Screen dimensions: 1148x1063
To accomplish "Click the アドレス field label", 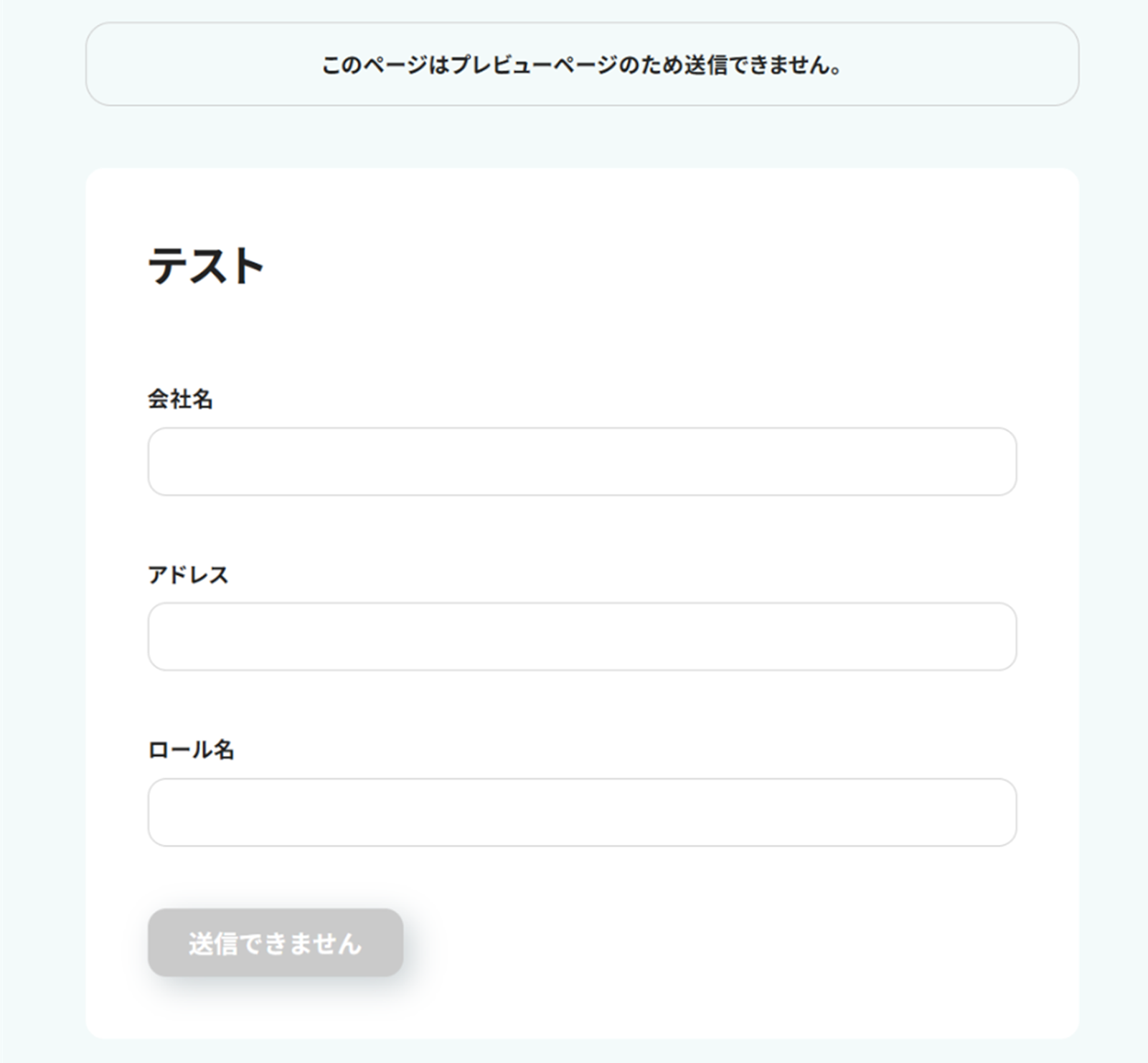I will (188, 575).
